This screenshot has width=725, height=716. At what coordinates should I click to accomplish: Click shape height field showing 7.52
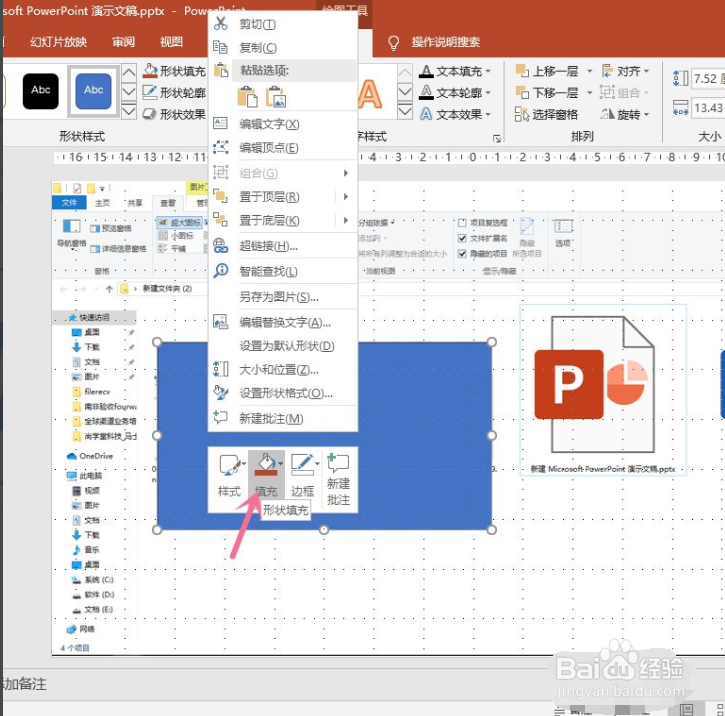click(x=707, y=79)
